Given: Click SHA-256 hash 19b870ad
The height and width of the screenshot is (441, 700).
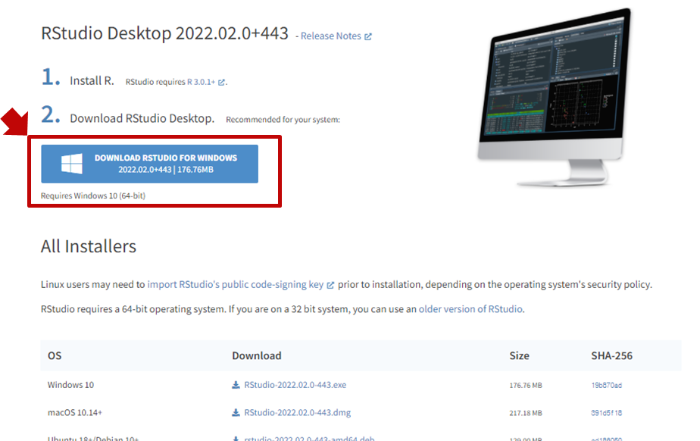Looking at the screenshot, I should point(606,385).
